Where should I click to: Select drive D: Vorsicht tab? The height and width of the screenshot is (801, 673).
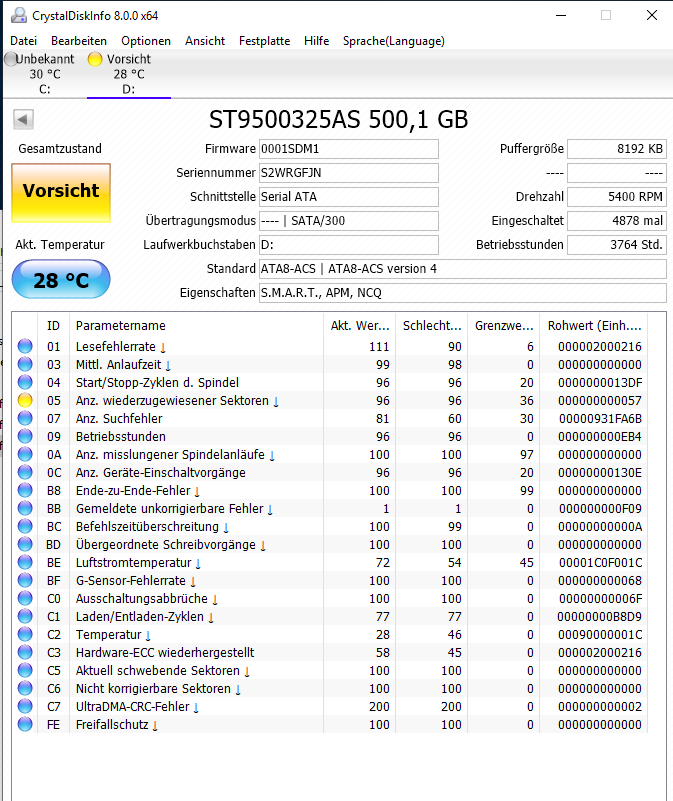[x=129, y=74]
